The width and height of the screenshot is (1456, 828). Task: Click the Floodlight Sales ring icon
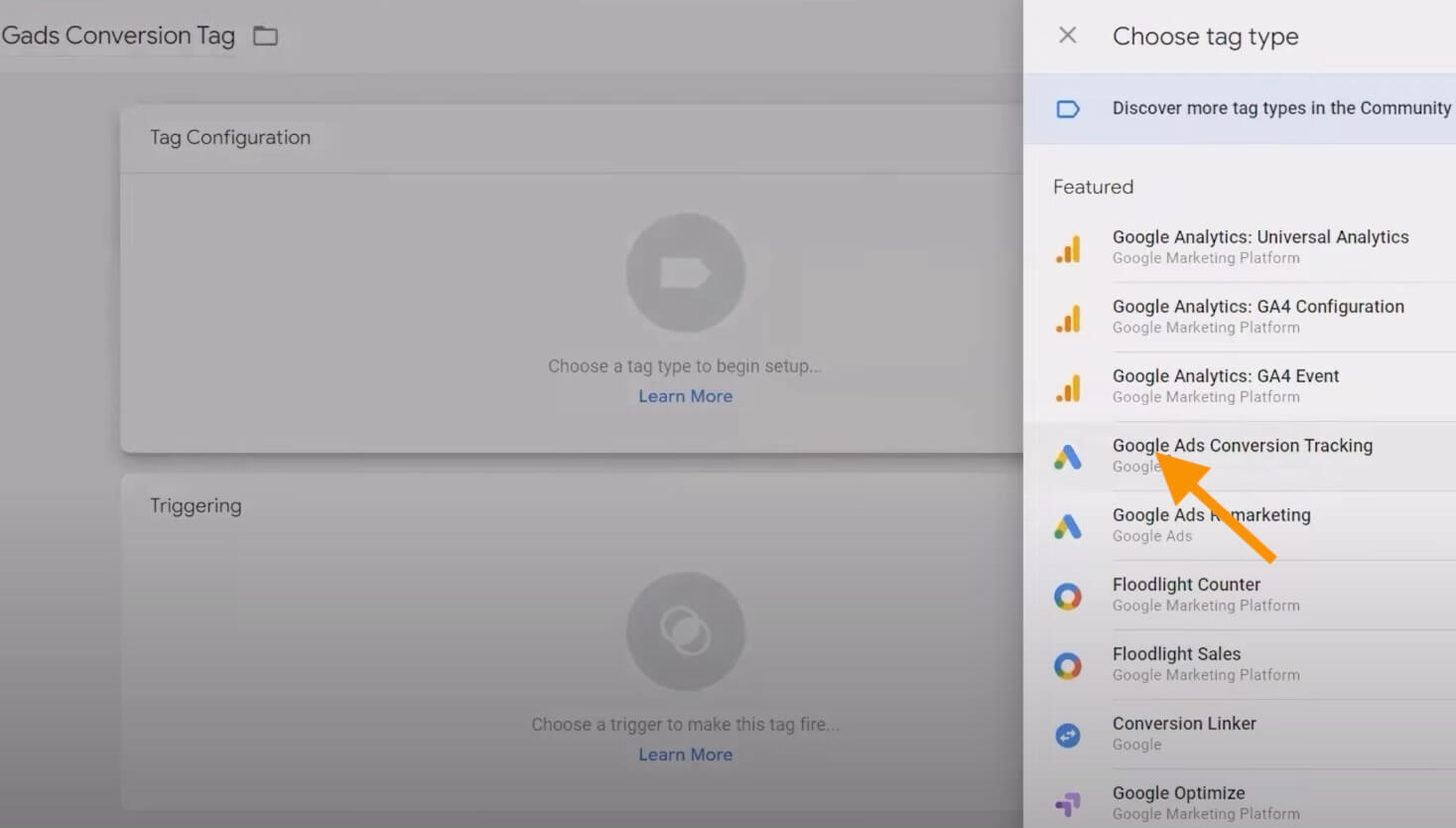[x=1068, y=665]
